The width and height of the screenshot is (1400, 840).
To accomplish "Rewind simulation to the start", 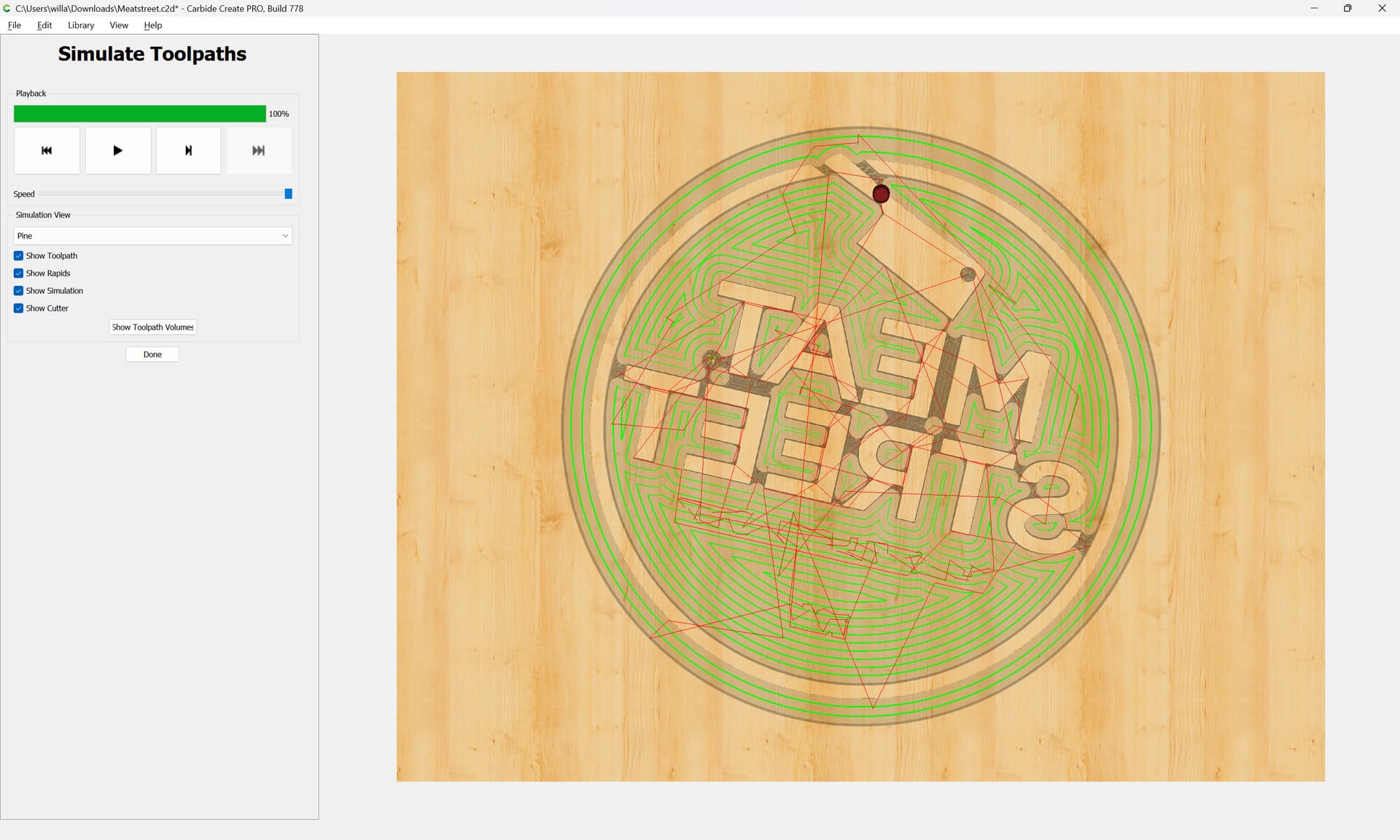I will pyautogui.click(x=47, y=151).
